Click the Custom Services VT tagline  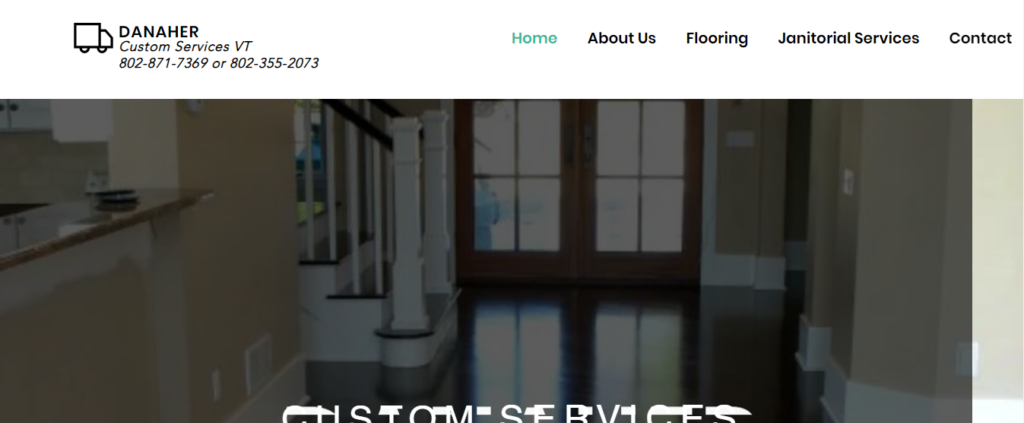185,47
